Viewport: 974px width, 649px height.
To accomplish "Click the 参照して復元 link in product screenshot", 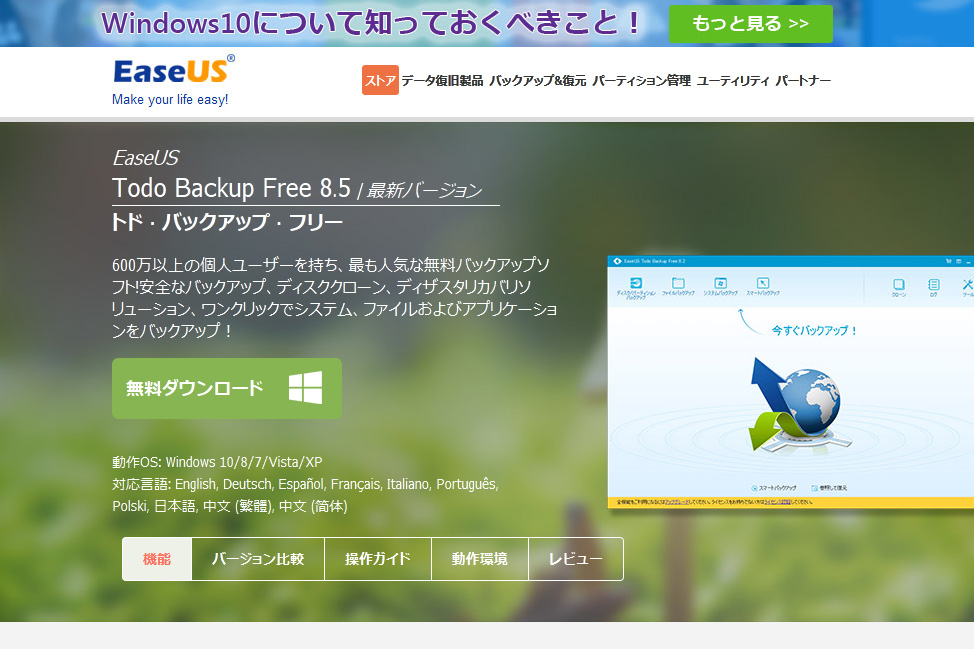I will click(829, 488).
